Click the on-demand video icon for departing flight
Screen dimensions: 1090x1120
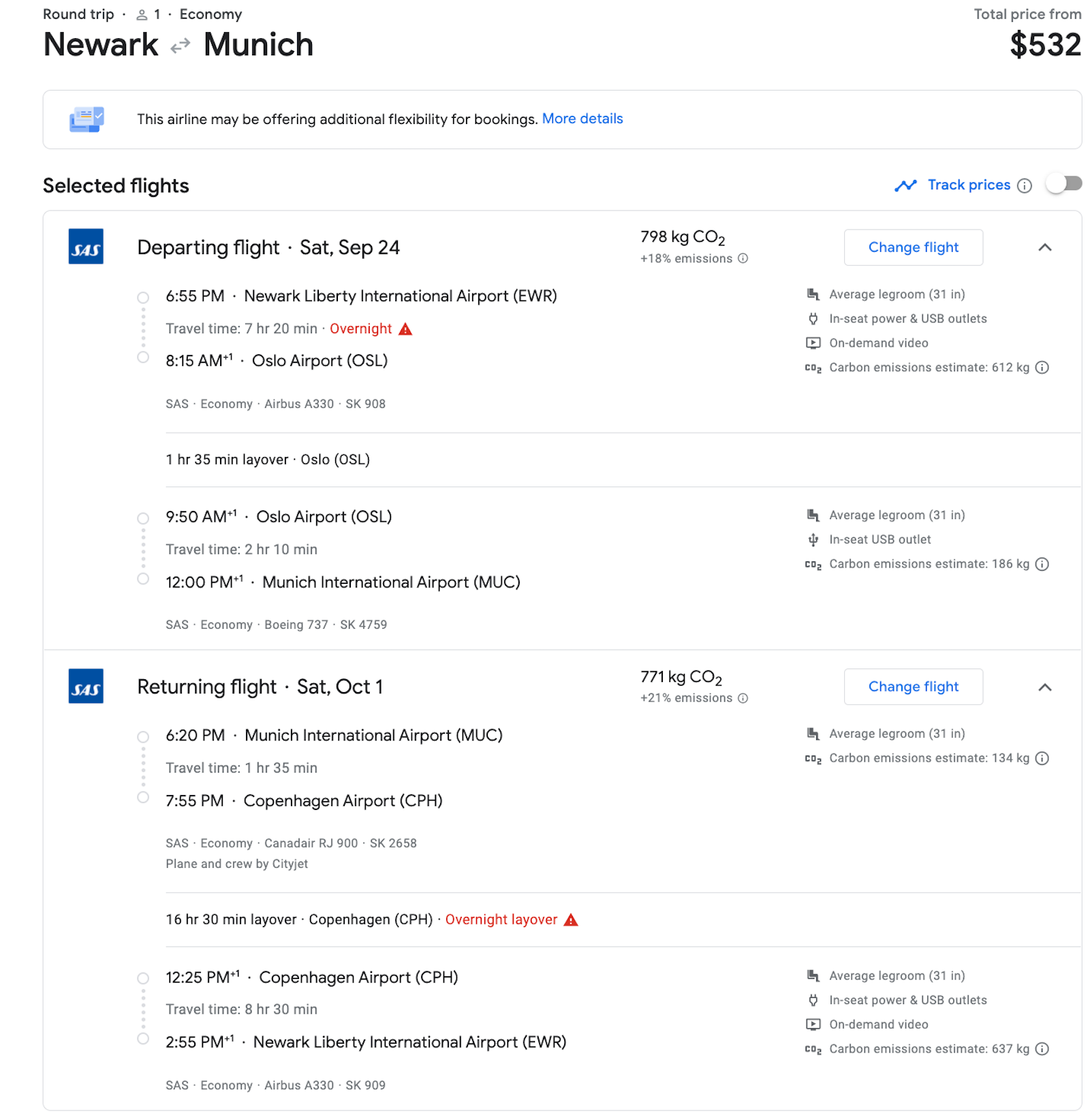coord(813,343)
